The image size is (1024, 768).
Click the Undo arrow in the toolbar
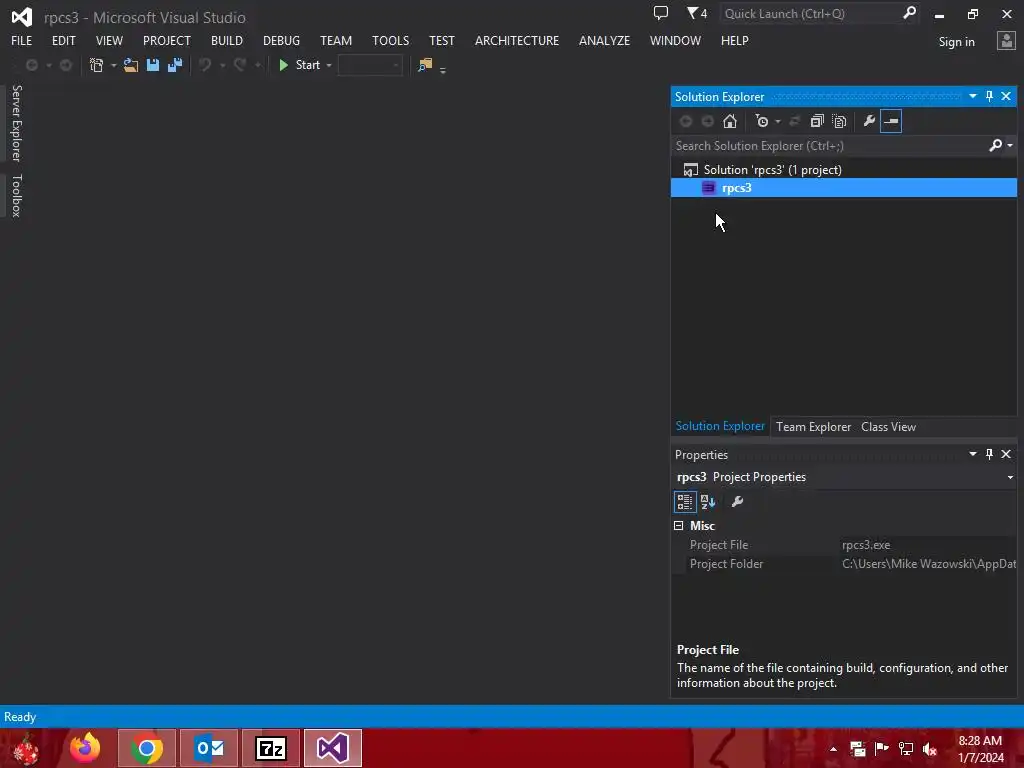click(205, 65)
